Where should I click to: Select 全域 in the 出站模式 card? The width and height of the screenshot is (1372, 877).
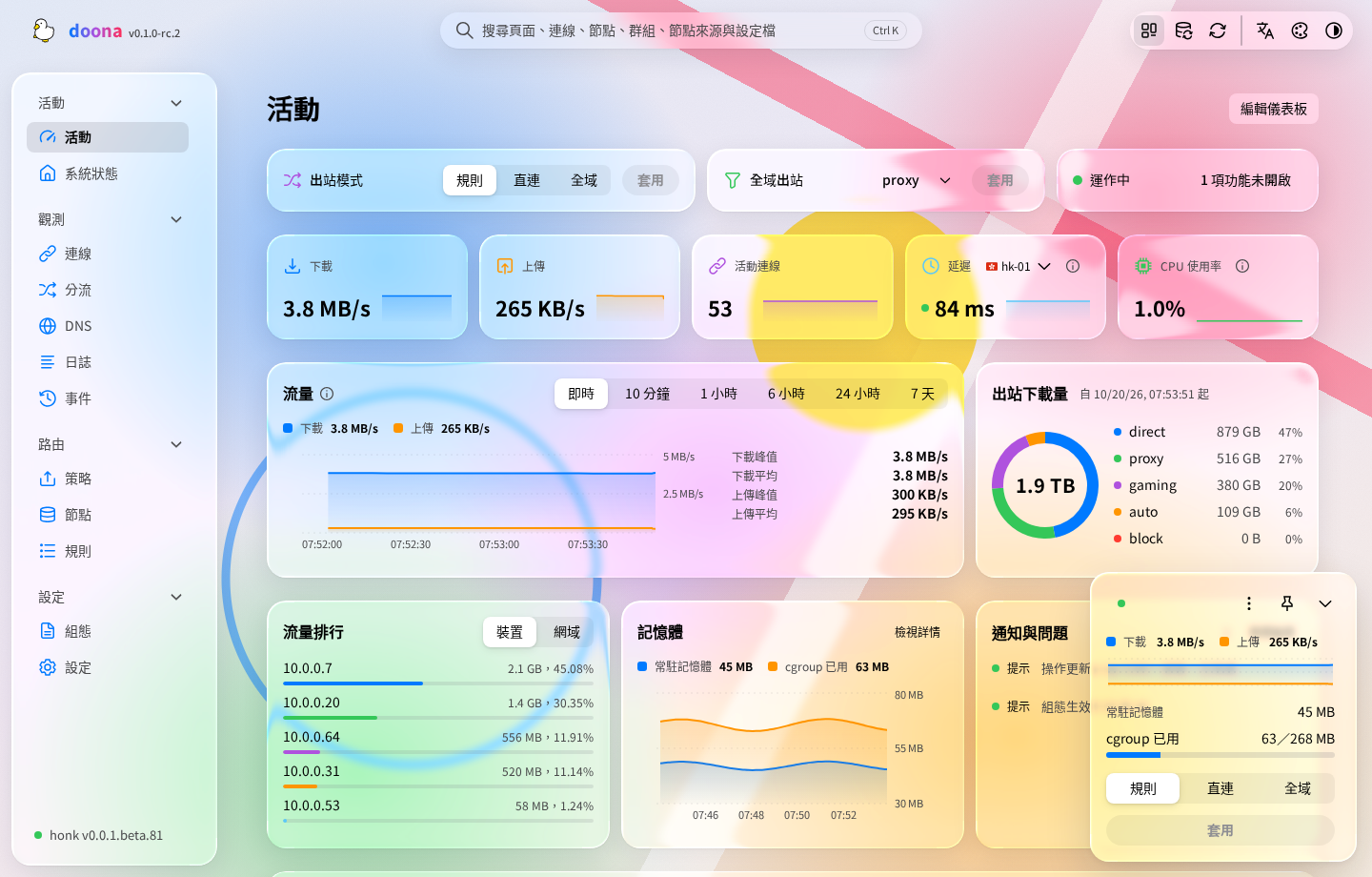tap(584, 180)
